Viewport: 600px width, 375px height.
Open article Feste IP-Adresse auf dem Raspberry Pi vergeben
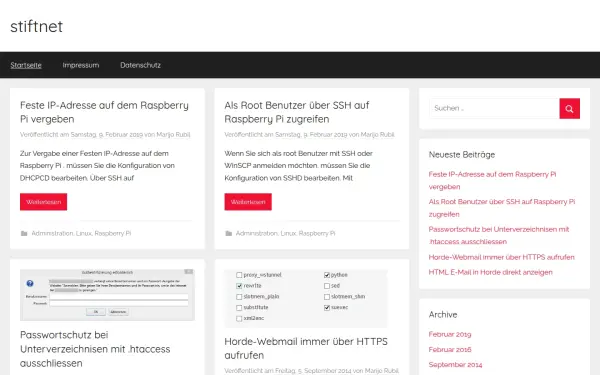pyautogui.click(x=104, y=112)
